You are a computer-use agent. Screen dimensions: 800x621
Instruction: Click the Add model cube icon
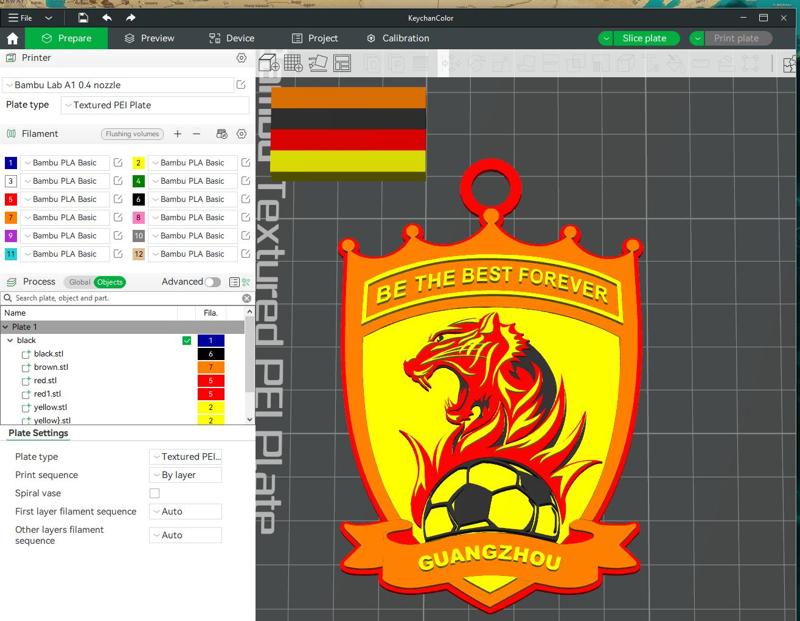pos(268,63)
